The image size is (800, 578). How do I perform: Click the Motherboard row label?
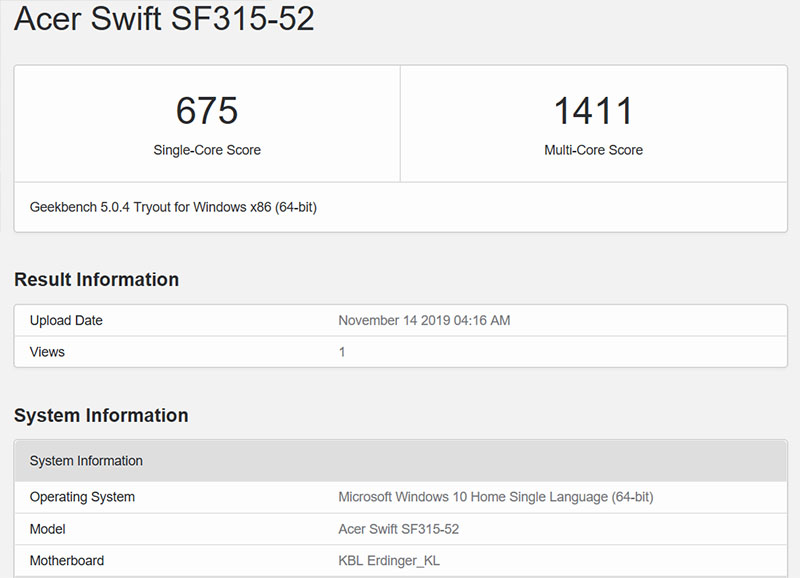pyautogui.click(x=67, y=561)
